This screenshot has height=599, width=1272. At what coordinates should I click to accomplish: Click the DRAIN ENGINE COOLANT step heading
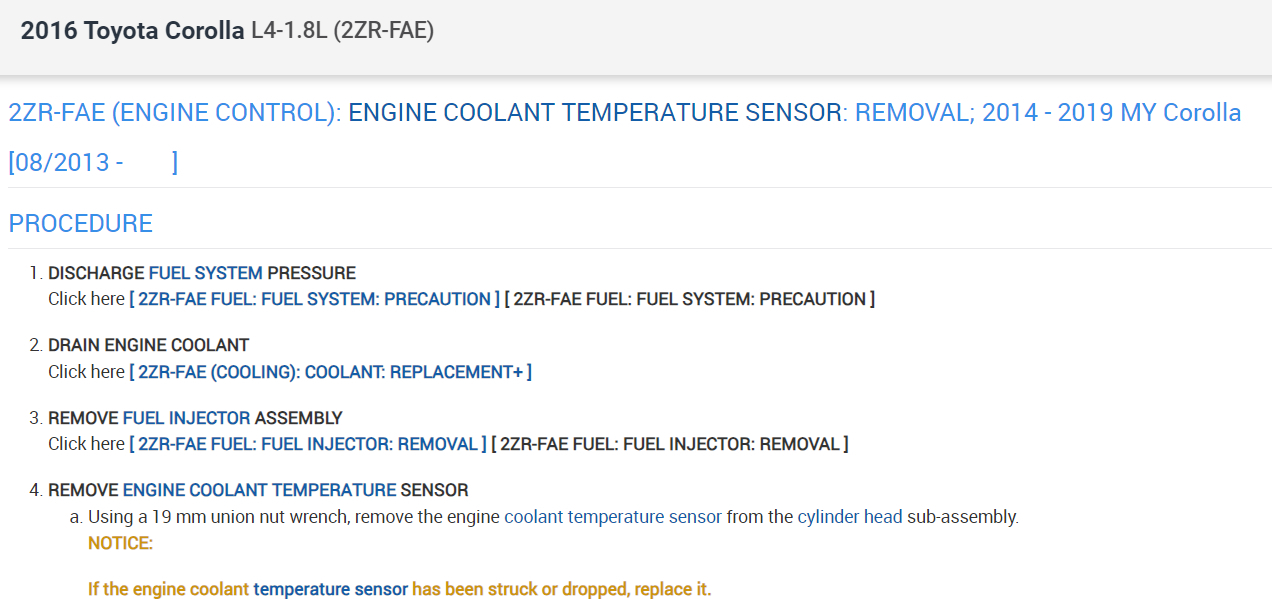(148, 345)
